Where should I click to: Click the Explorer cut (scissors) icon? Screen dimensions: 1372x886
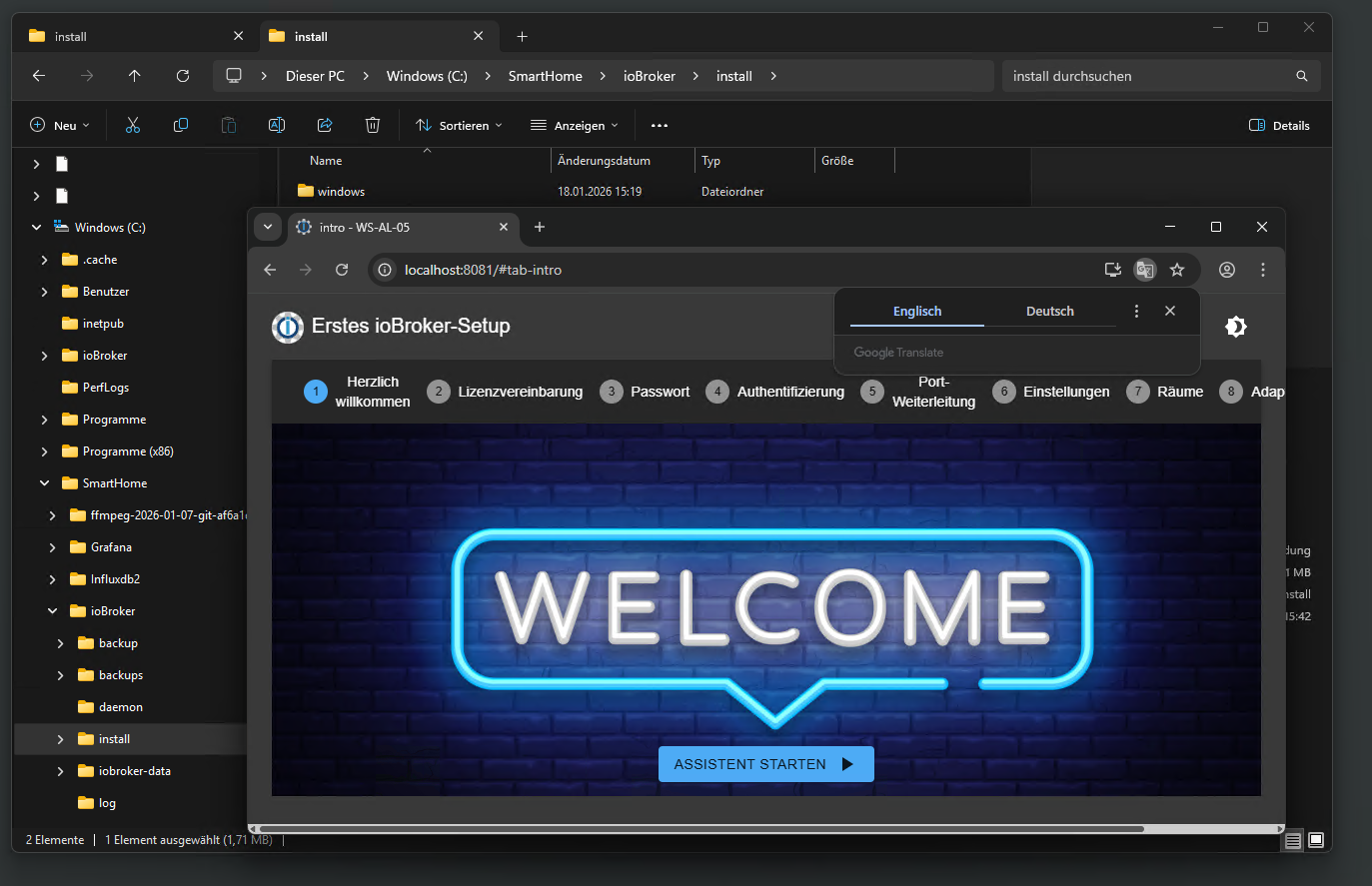pyautogui.click(x=133, y=125)
